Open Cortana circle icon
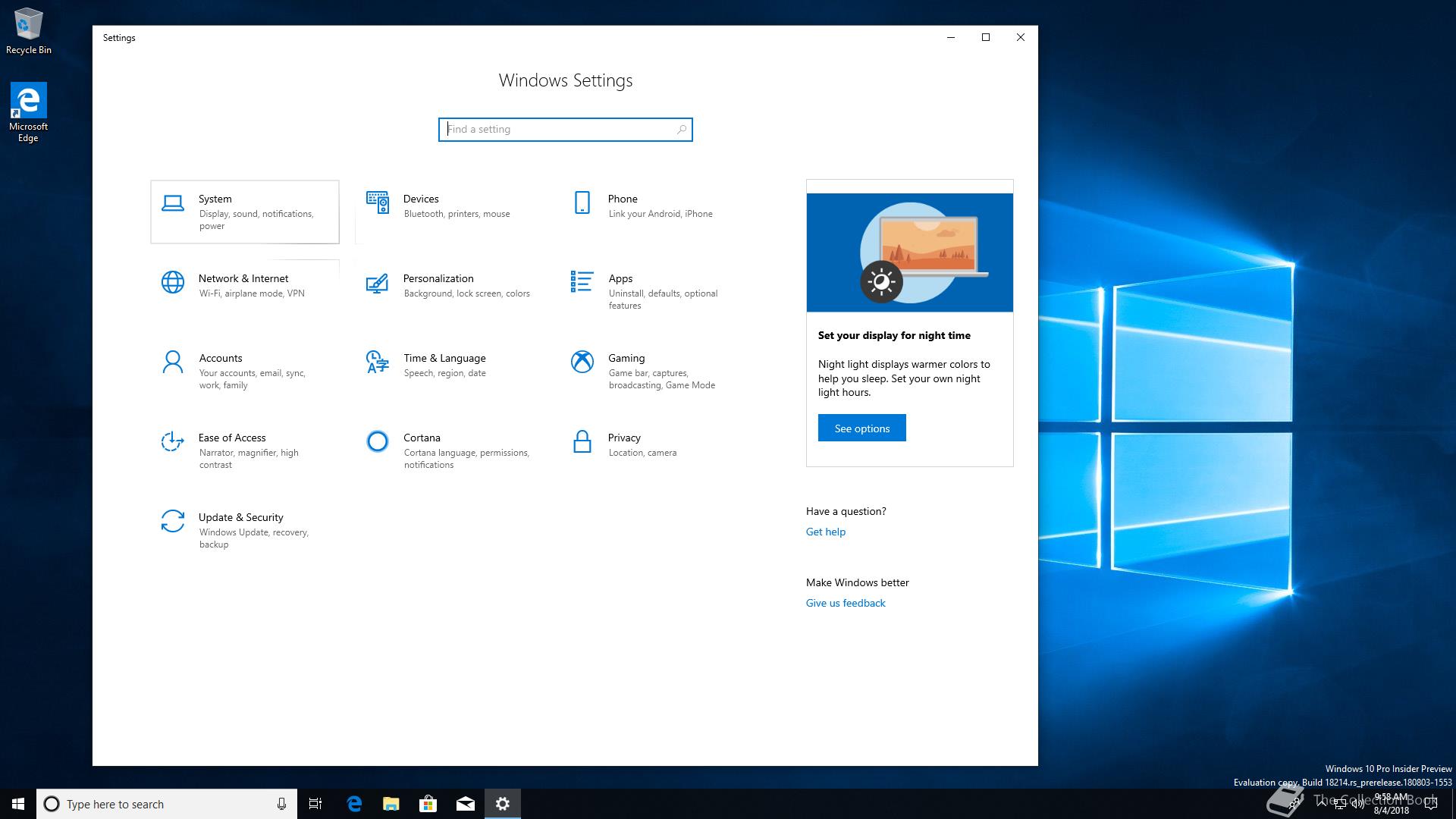 [x=378, y=441]
